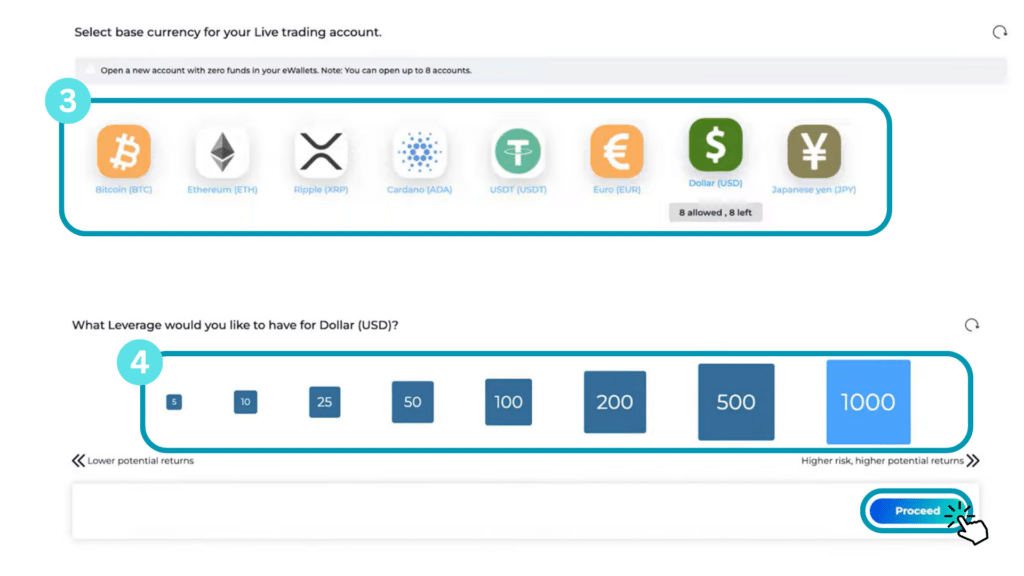The height and width of the screenshot is (576, 1024).
Task: Pick leverage 100
Action: [x=508, y=402]
